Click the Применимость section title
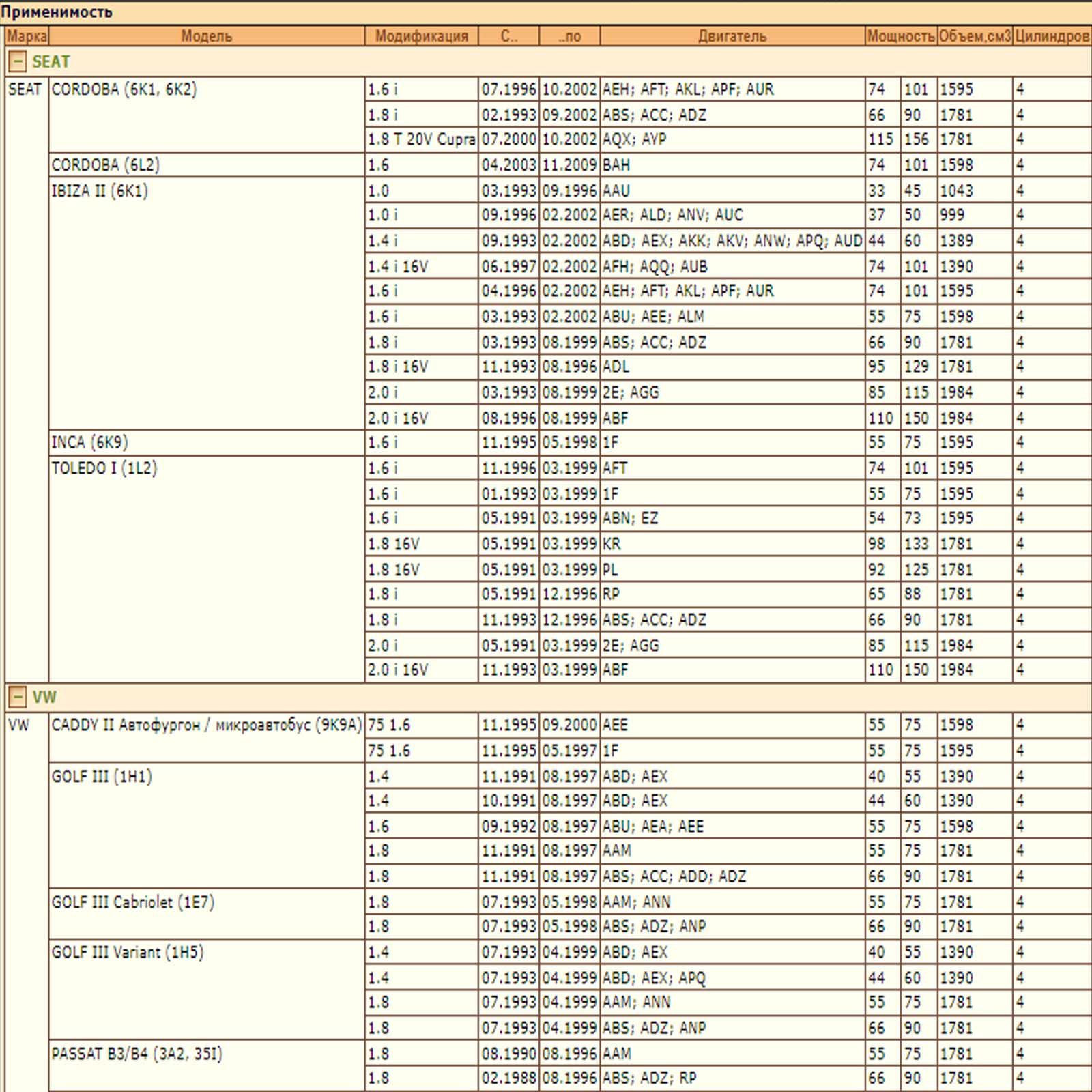The width and height of the screenshot is (1092, 1092). (57, 12)
